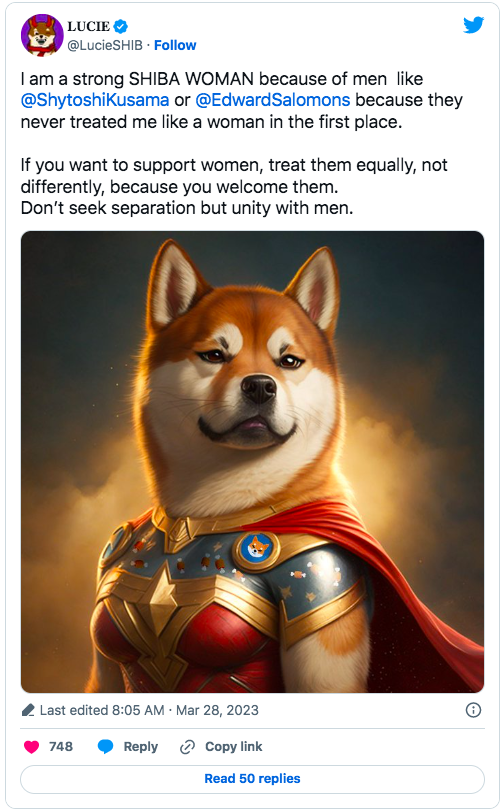Click the edit pencil icon

(x=28, y=710)
